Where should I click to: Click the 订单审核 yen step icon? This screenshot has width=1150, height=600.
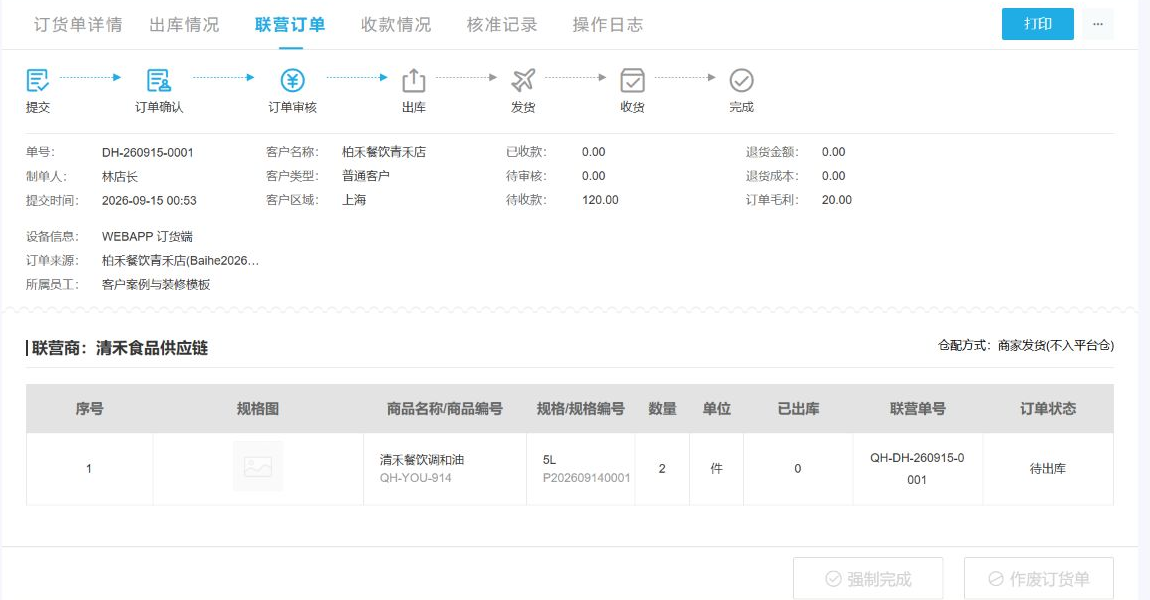click(292, 80)
